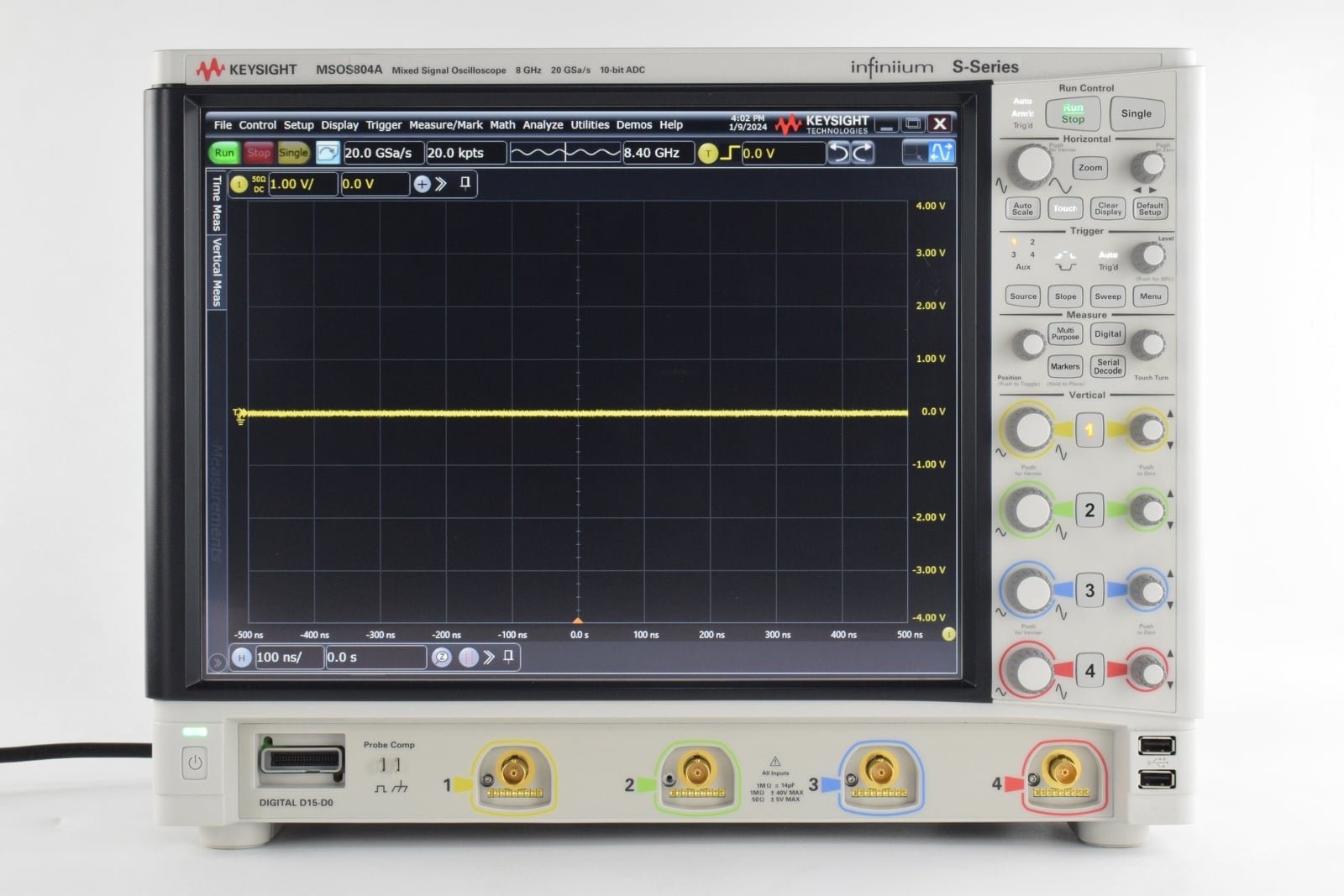Click the horizontal position 0.0 s field
This screenshot has width=1344, height=896.
(375, 658)
